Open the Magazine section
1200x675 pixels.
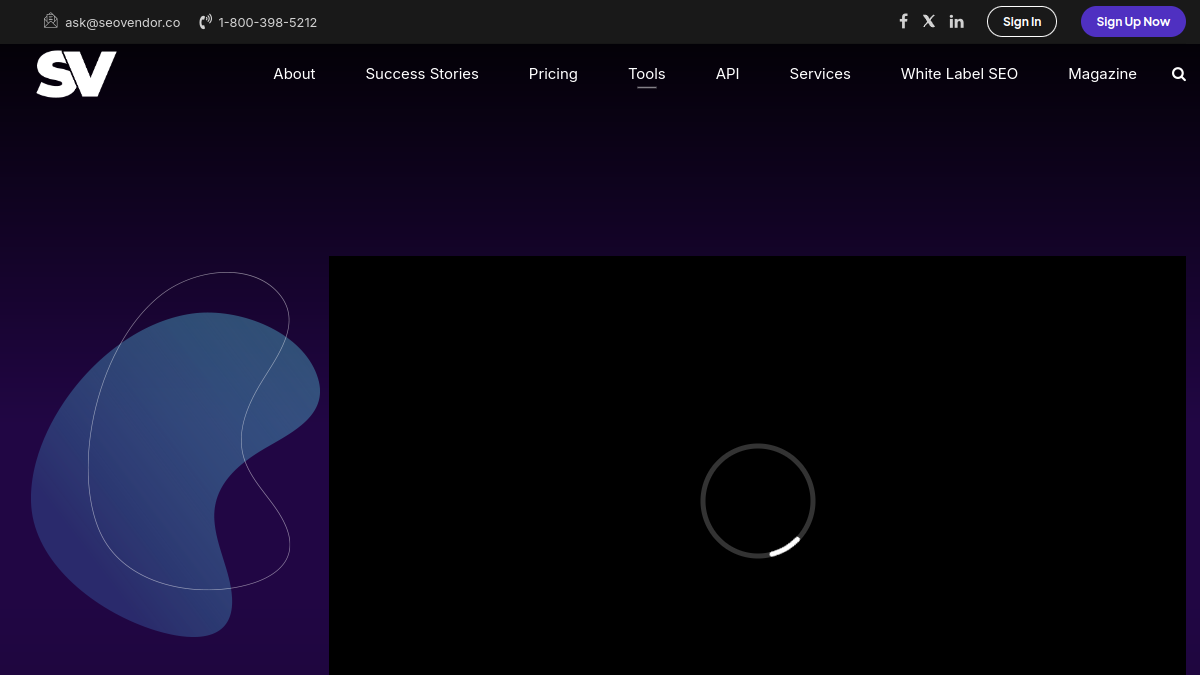coord(1102,74)
